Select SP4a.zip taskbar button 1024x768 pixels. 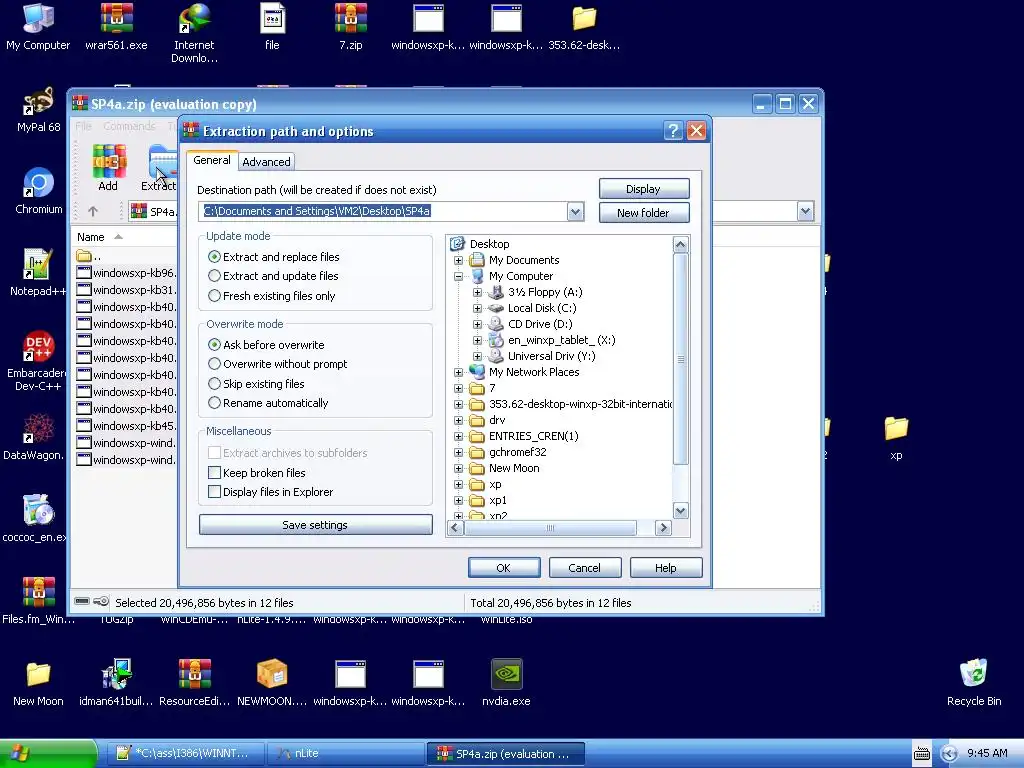tap(505, 754)
